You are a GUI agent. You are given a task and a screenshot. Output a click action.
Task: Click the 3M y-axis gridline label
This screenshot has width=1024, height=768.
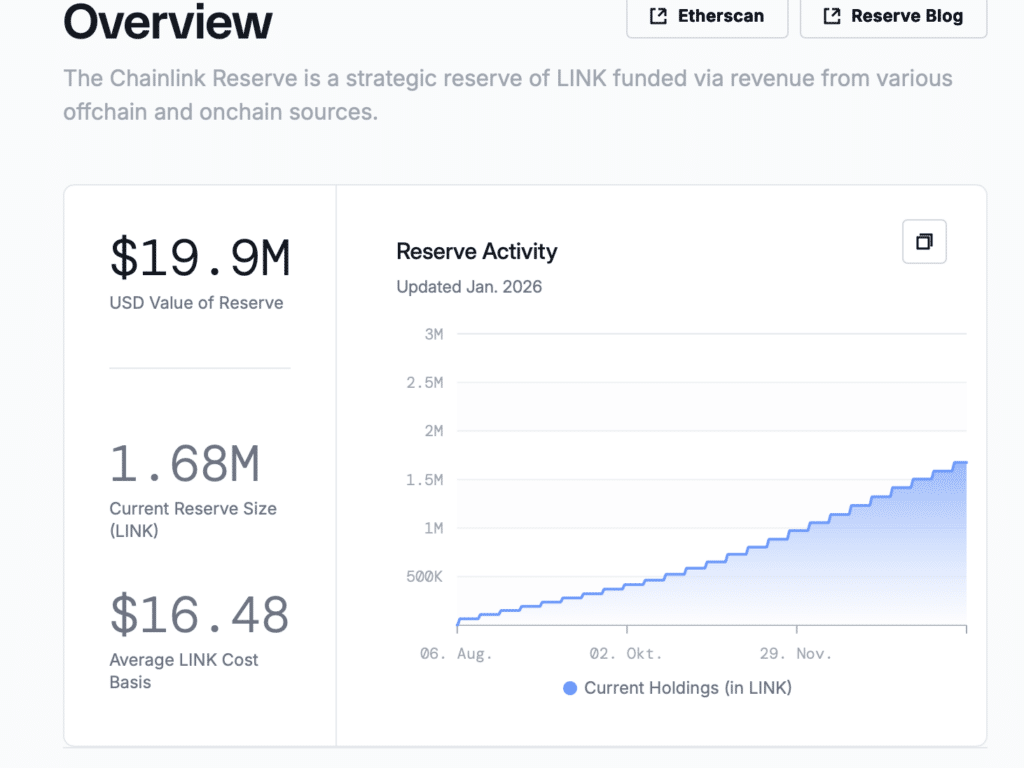[x=434, y=334]
